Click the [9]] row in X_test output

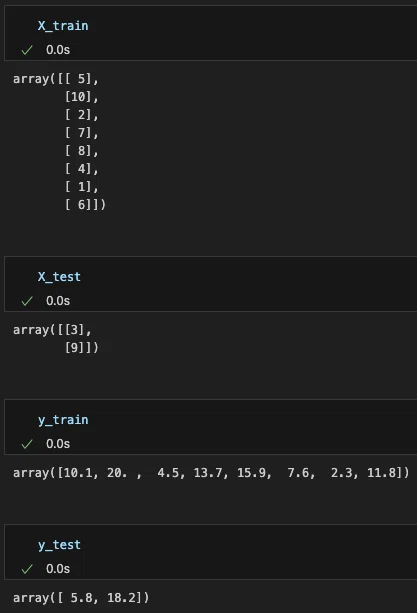click(82, 348)
